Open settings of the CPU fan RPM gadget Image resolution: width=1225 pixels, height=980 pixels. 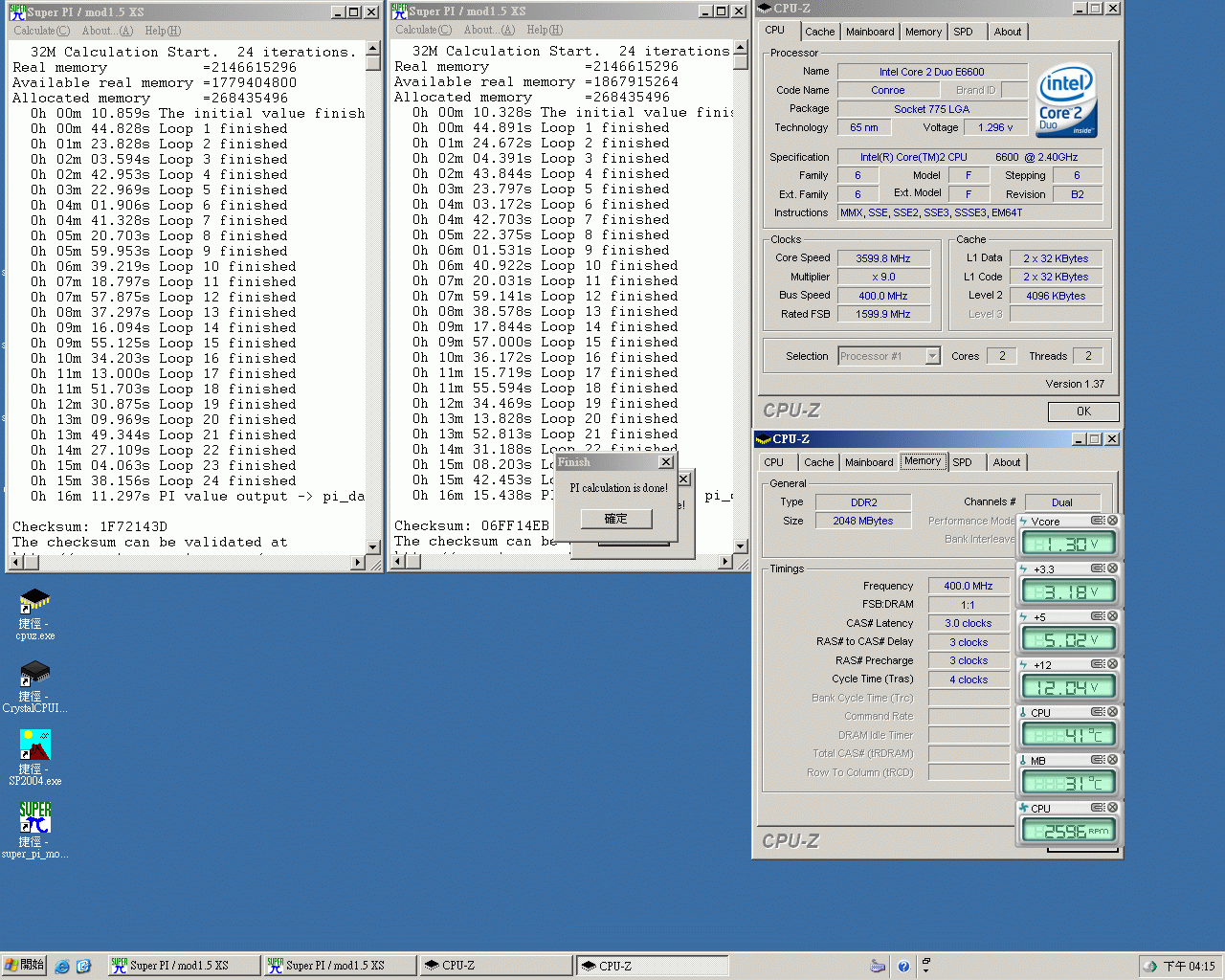(x=1098, y=808)
